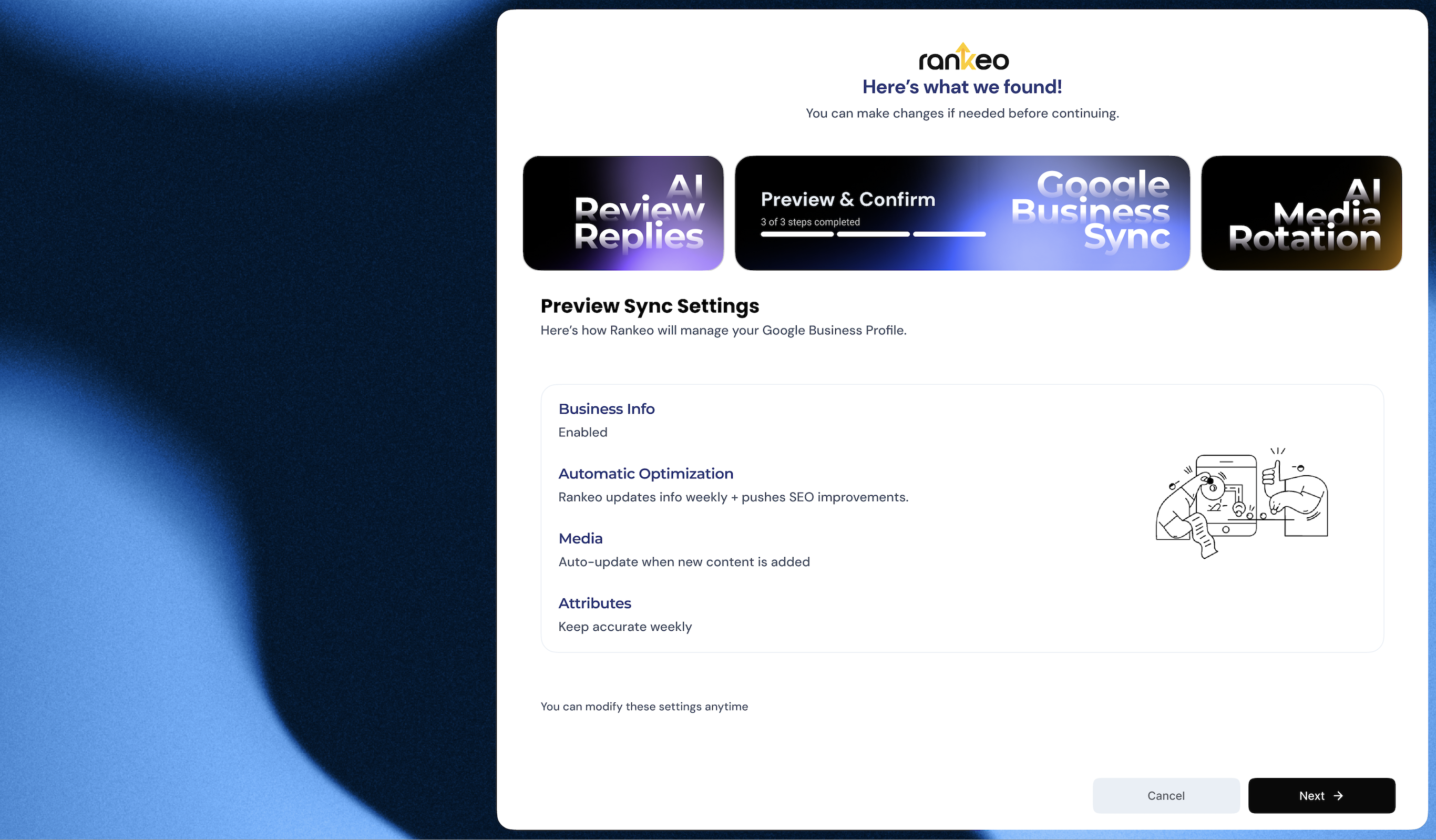1436x840 pixels.
Task: Click the Rankeo logo at top
Action: [x=963, y=57]
